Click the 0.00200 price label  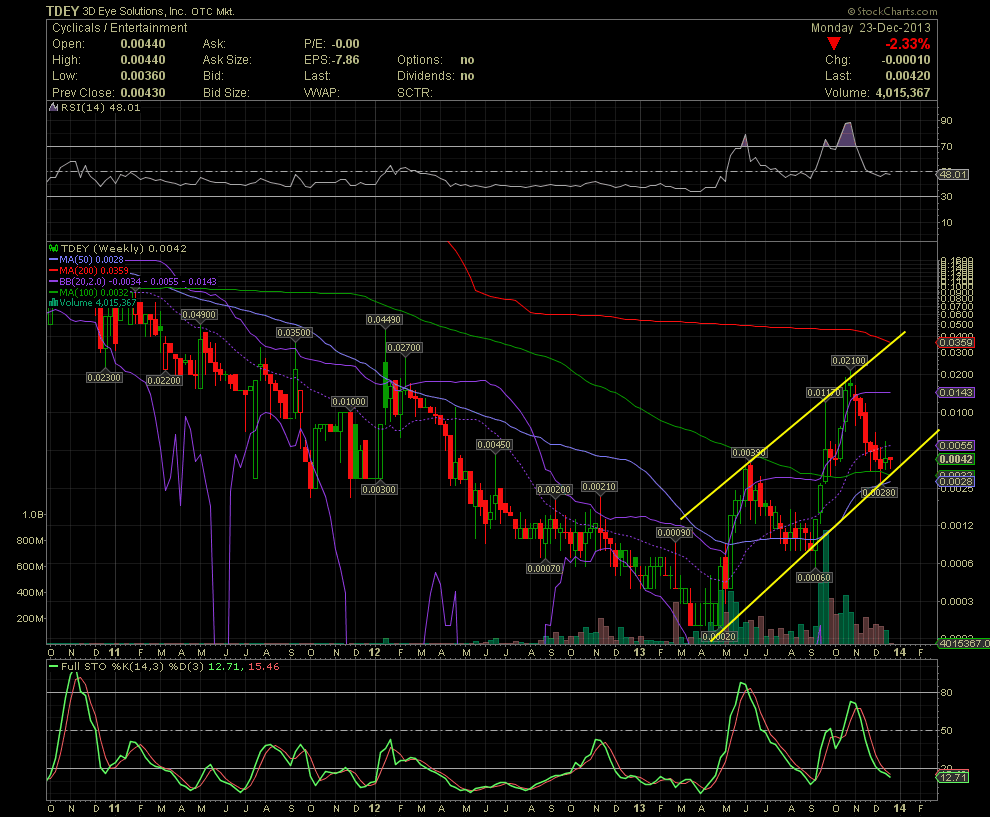[554, 489]
